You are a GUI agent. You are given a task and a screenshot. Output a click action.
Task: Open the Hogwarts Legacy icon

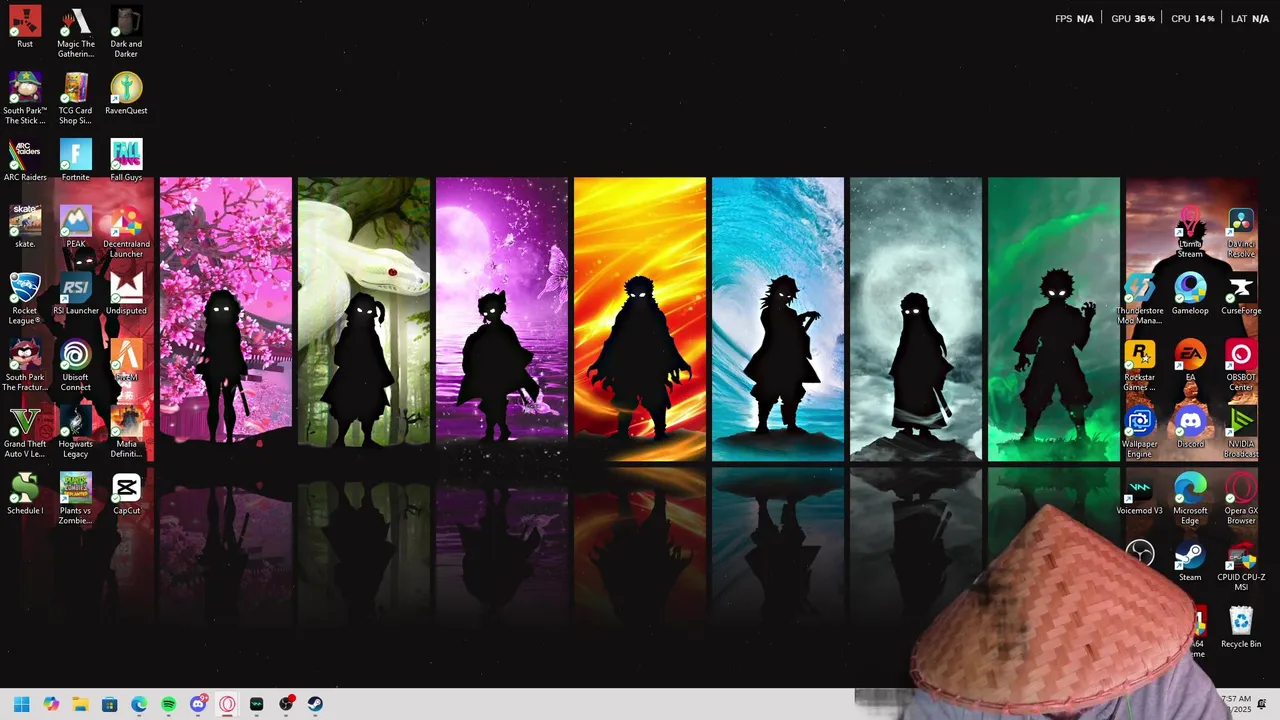coord(76,432)
